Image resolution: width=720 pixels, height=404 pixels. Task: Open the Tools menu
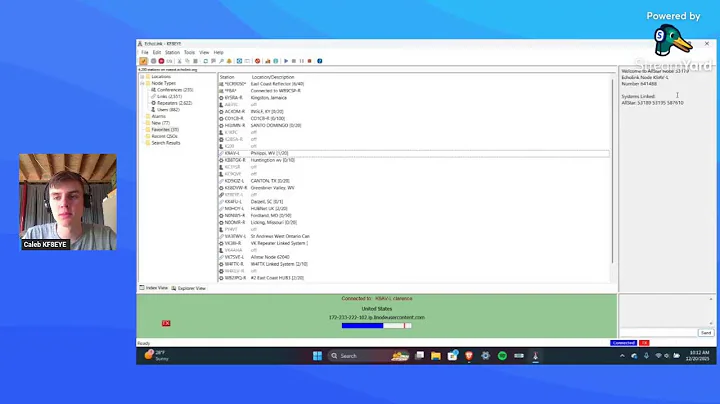[189, 53]
